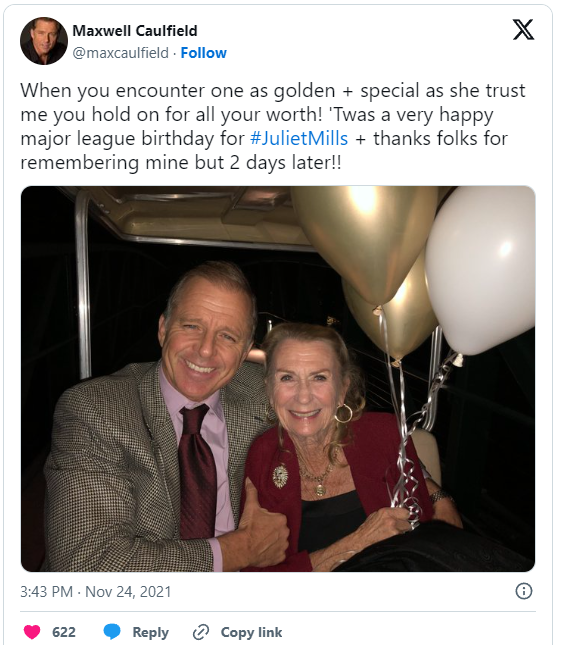Viewport: 564px width, 645px height.
Task: Click the white balloon in photo
Action: 480,270
